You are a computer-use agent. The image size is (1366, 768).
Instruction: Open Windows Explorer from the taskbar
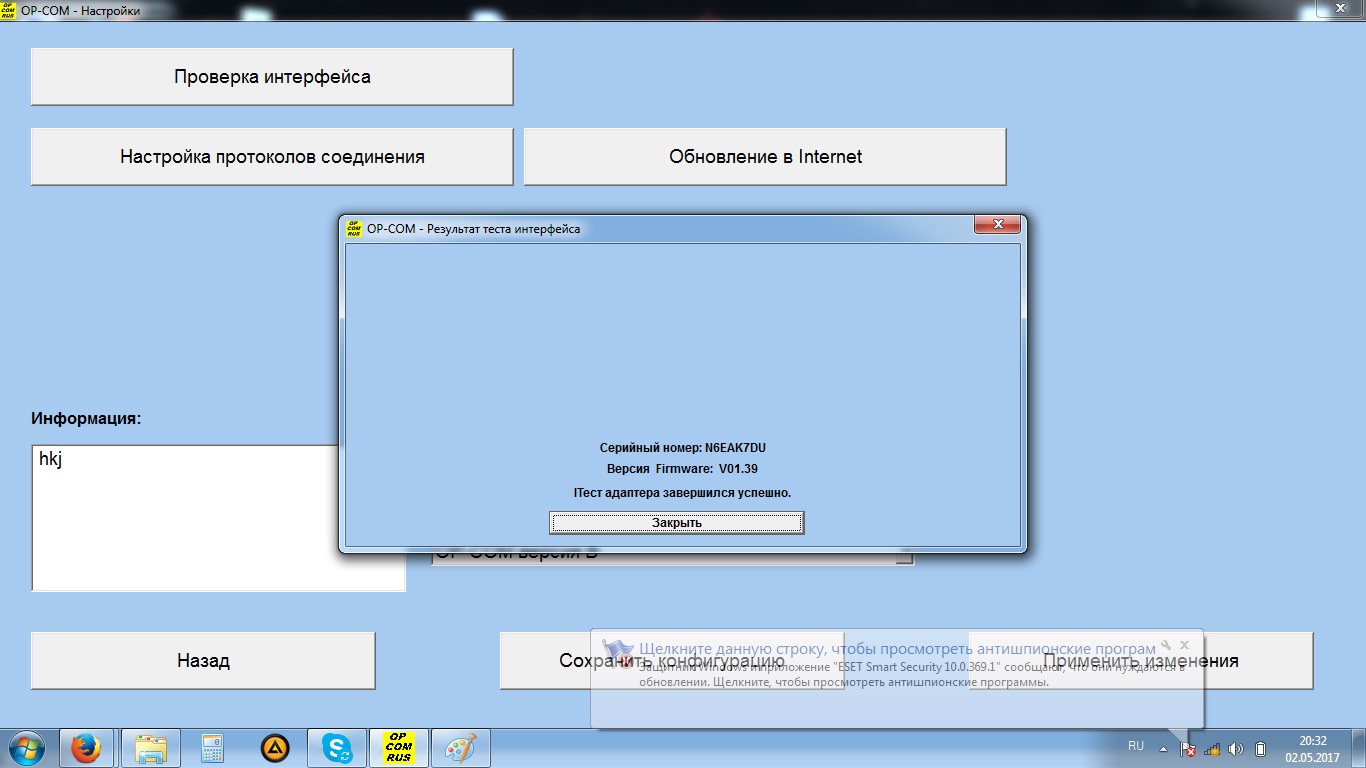coord(151,748)
